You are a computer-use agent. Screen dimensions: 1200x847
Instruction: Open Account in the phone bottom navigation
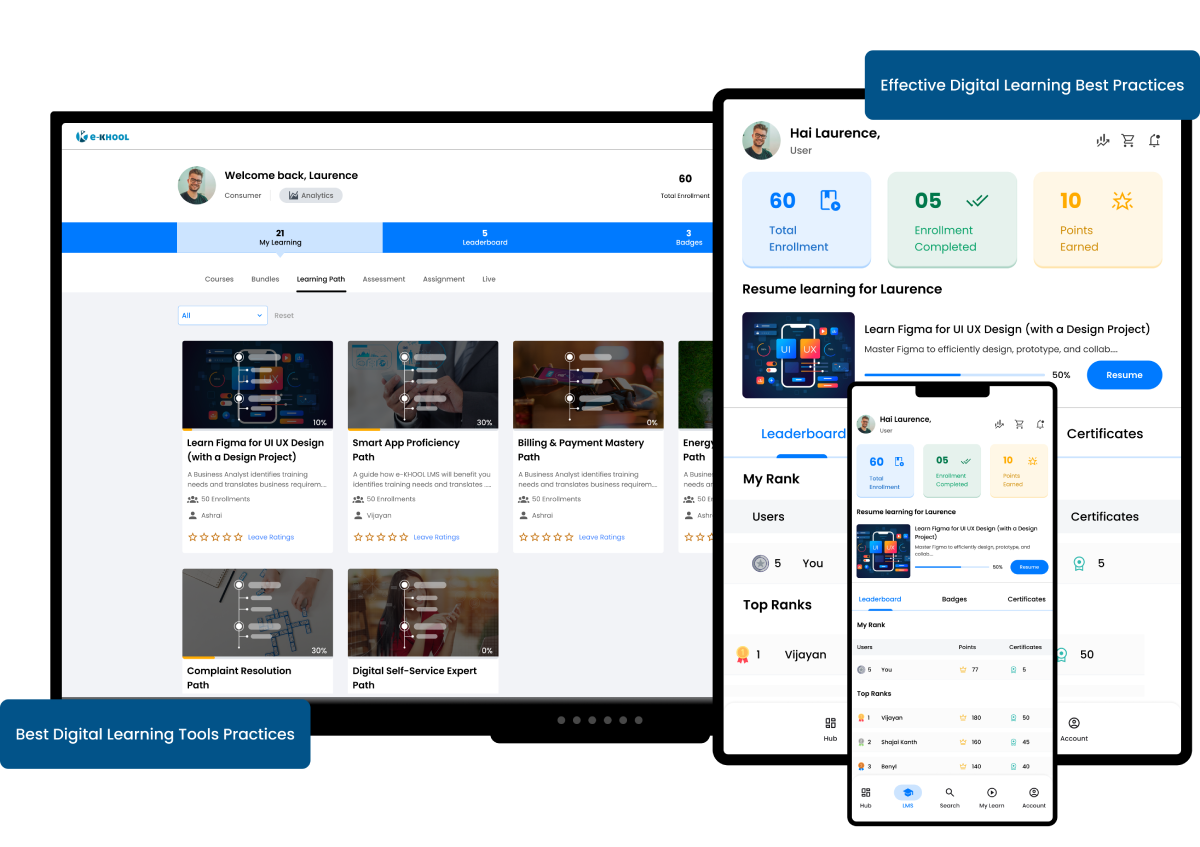[1034, 796]
